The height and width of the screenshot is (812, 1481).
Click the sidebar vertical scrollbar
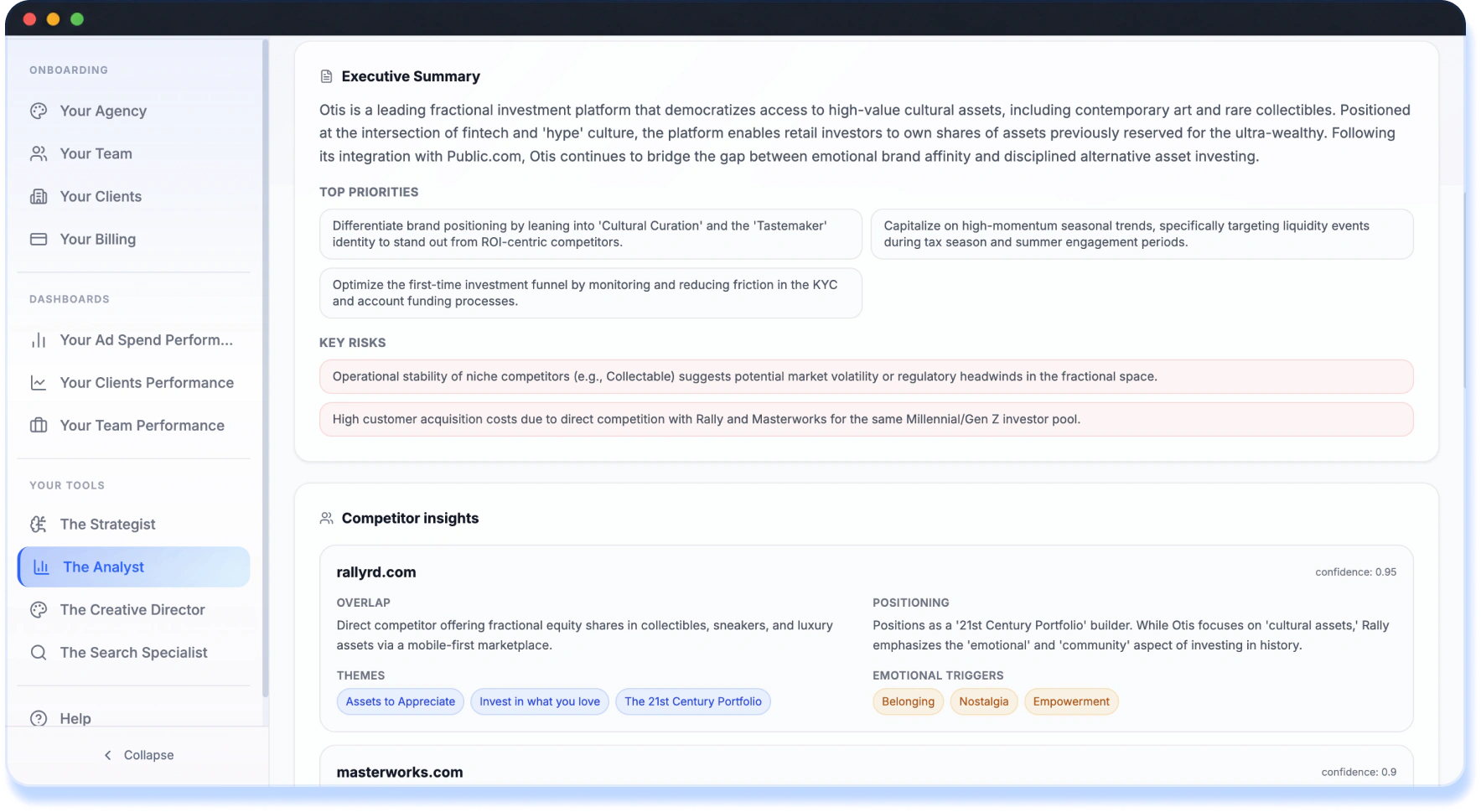(x=265, y=369)
